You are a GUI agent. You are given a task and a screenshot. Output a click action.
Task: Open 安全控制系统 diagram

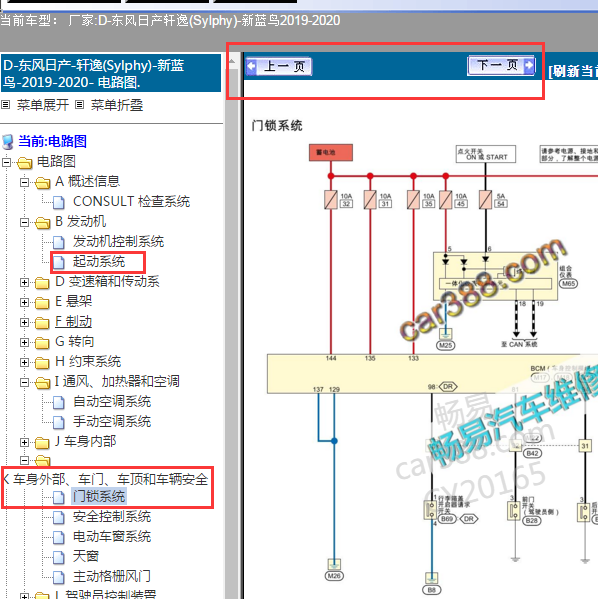[x=112, y=516]
